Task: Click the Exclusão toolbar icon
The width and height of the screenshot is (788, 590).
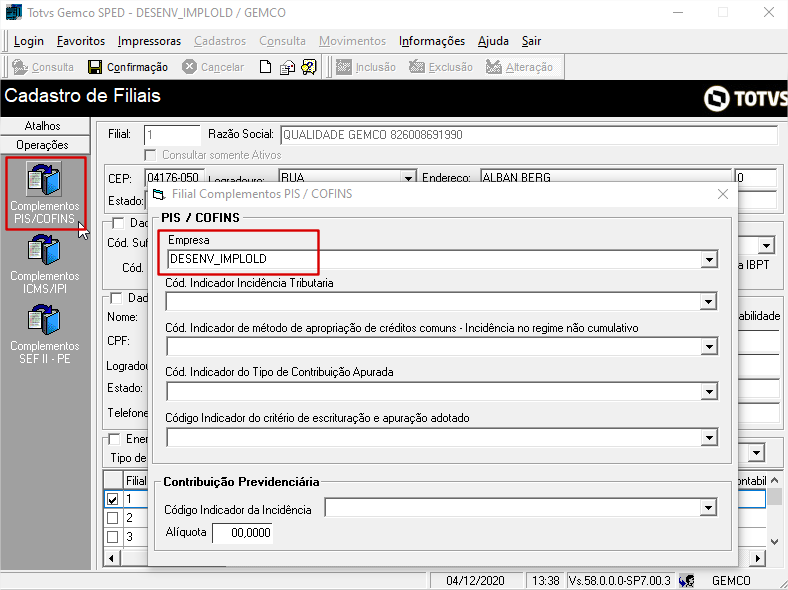Action: 417,67
